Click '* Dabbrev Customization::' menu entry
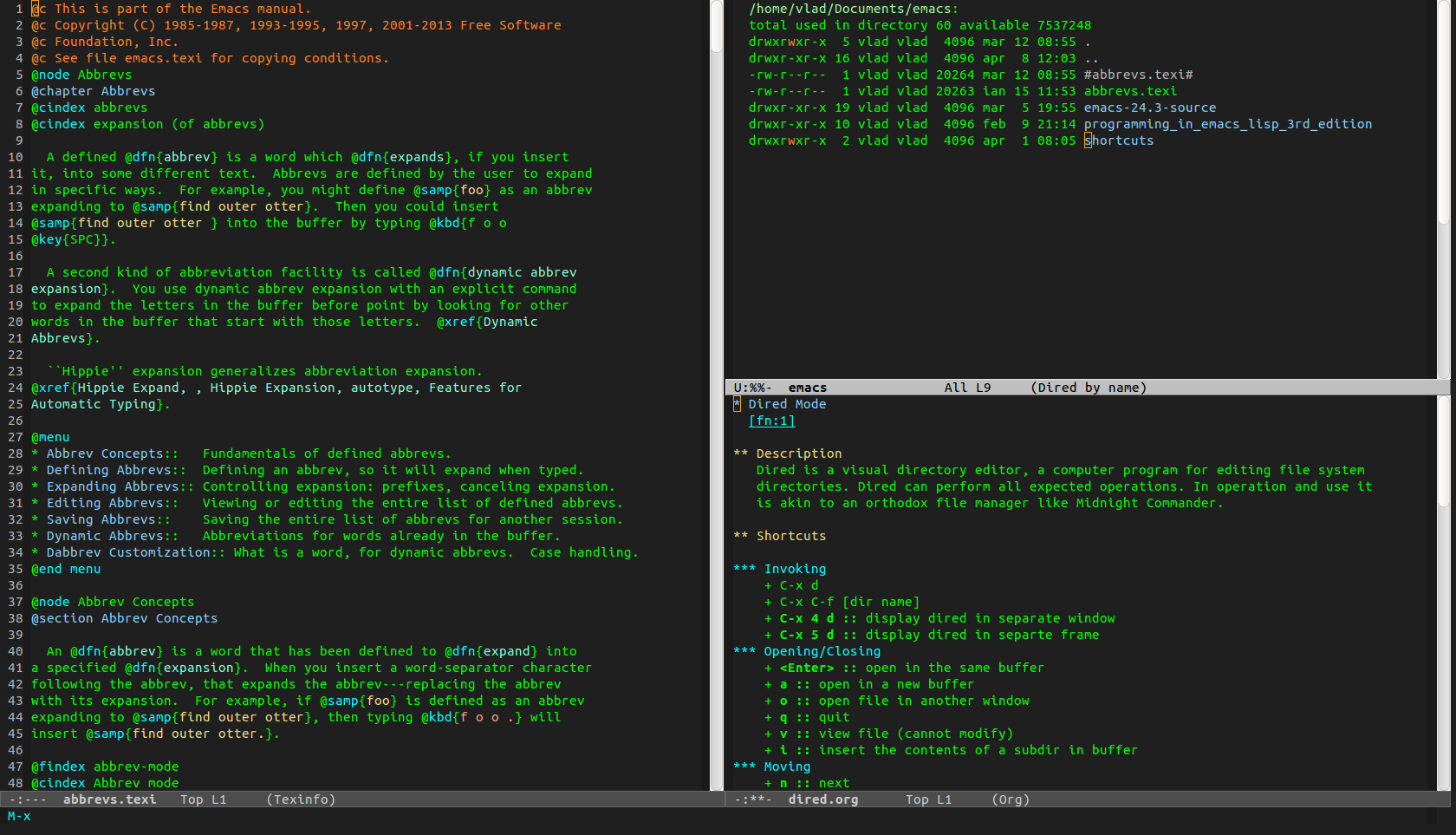Viewport: 1456px width, 835px height. 128,552
